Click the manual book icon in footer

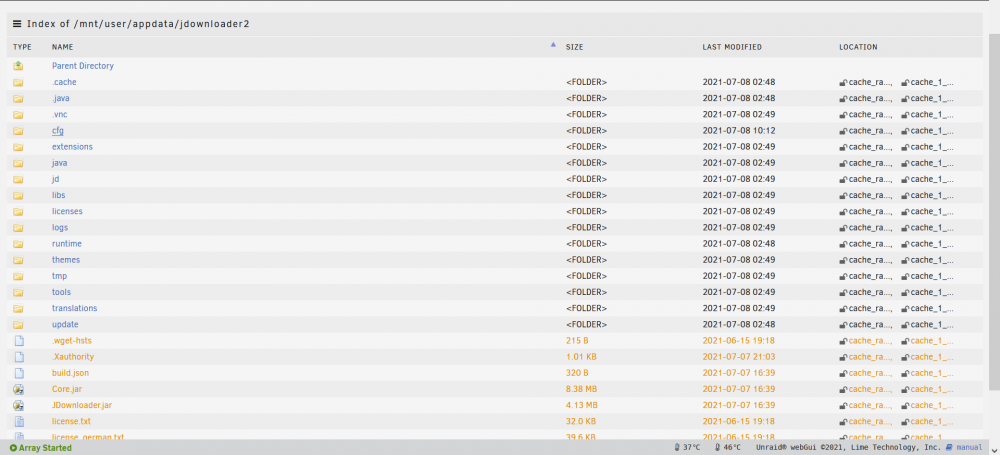(x=950, y=447)
